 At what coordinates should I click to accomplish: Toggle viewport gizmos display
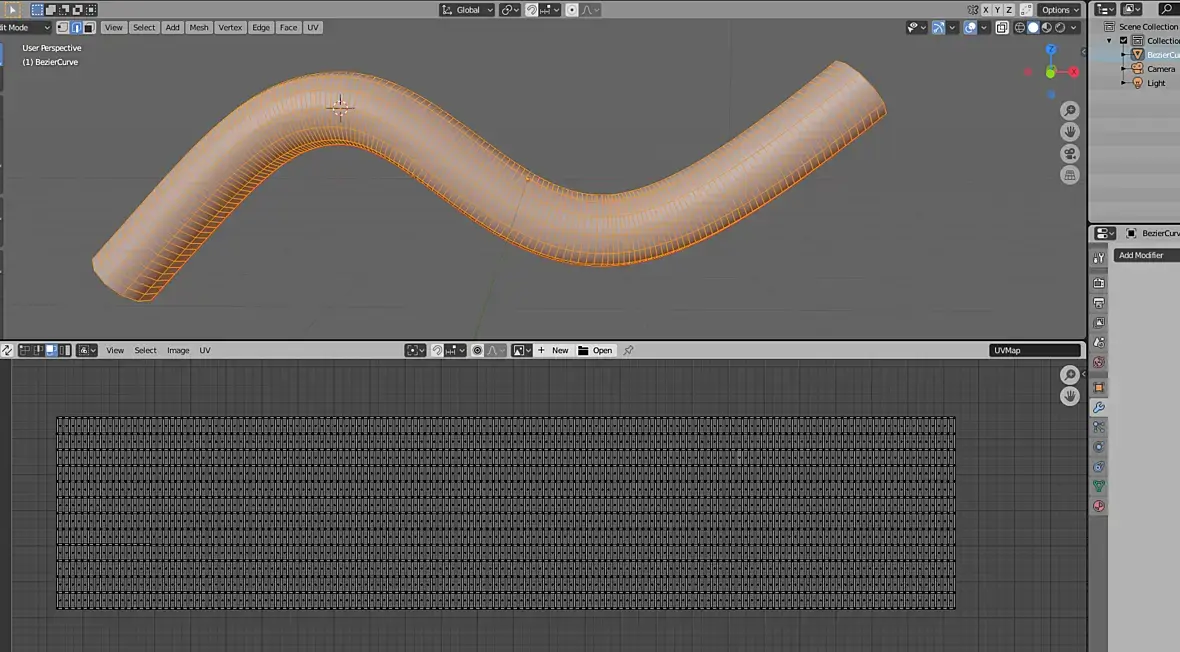pyautogui.click(x=938, y=27)
